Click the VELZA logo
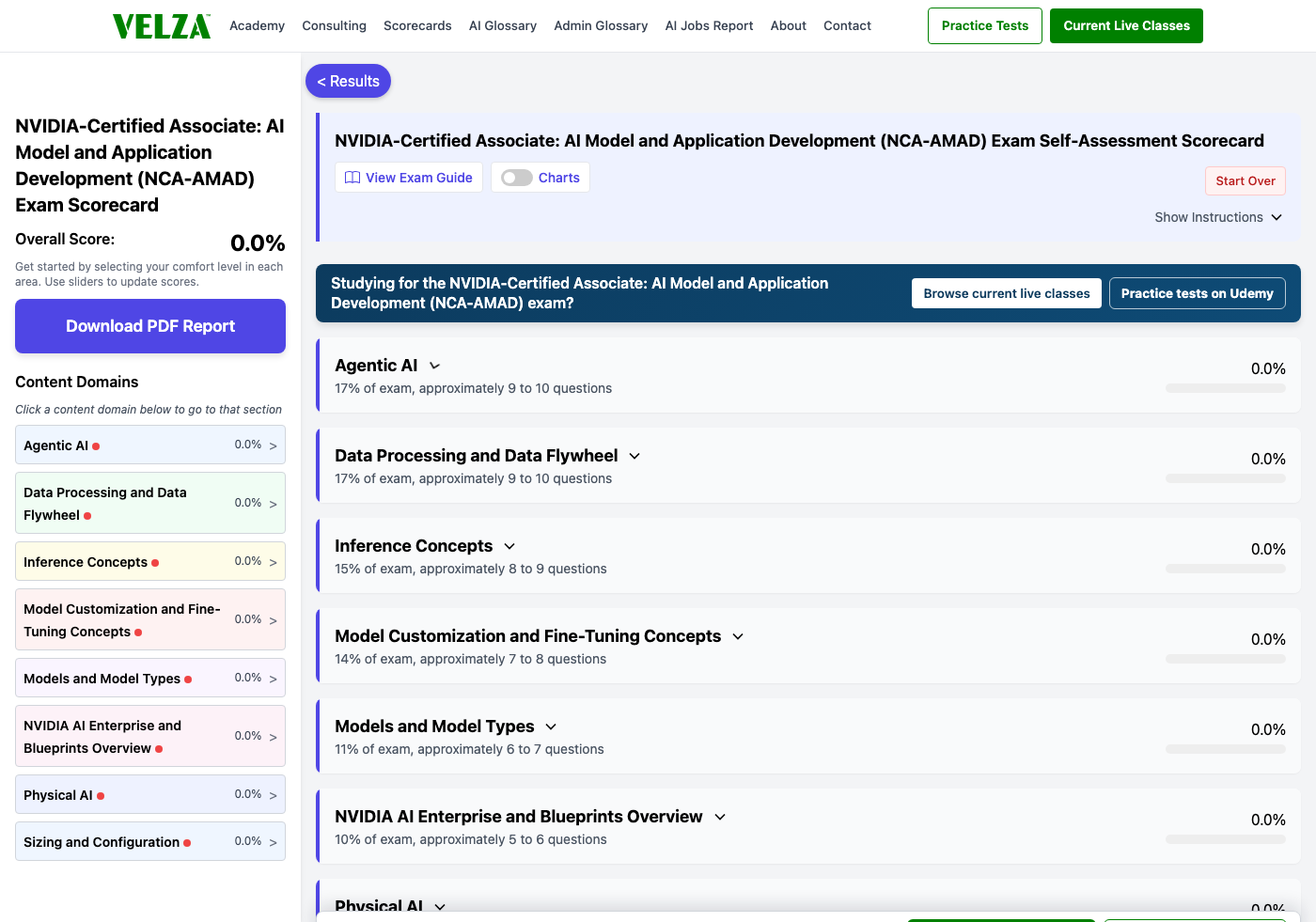 (x=162, y=26)
